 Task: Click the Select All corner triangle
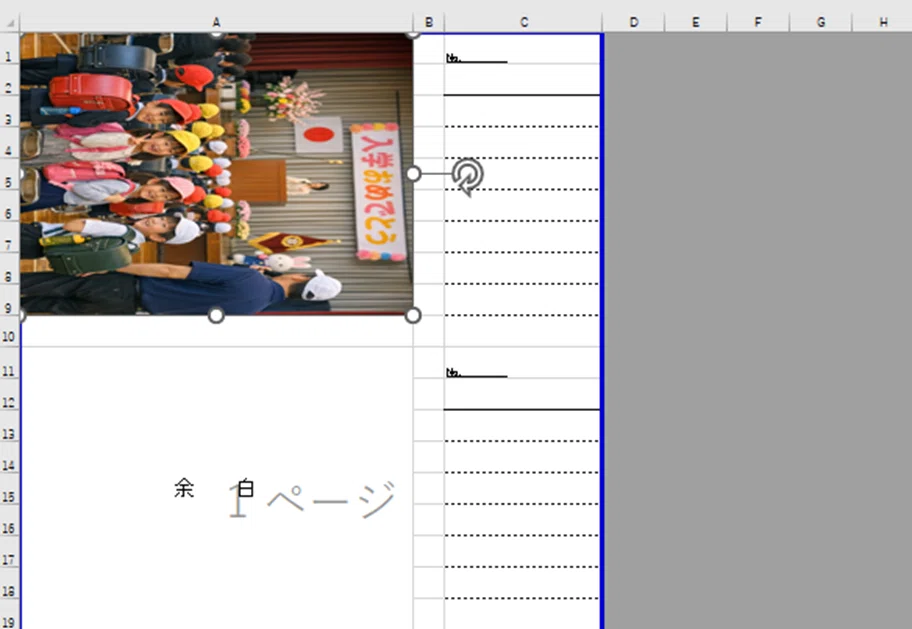tap(10, 23)
